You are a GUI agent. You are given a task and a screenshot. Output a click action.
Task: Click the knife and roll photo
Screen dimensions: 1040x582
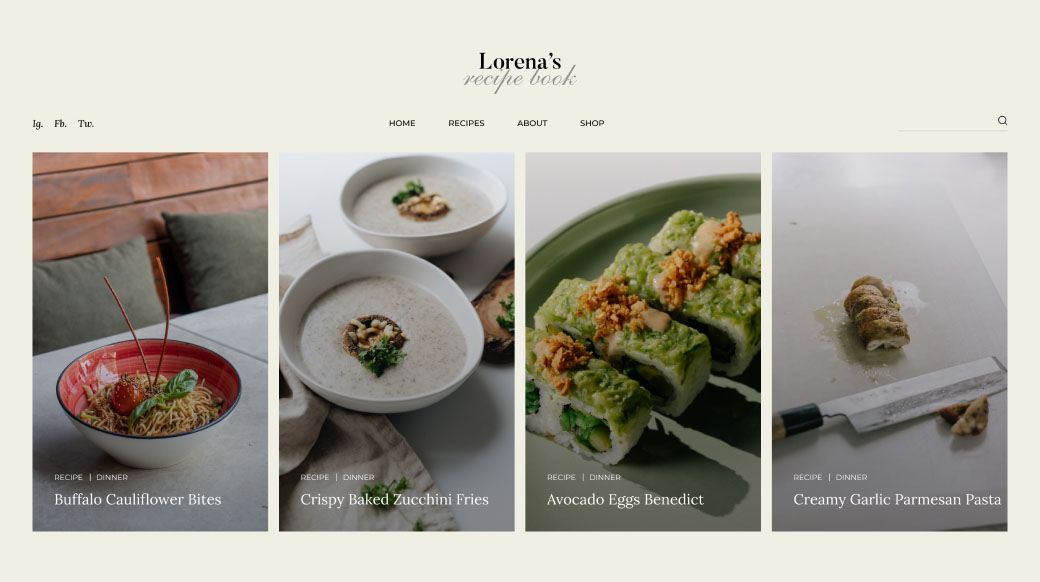point(889,312)
